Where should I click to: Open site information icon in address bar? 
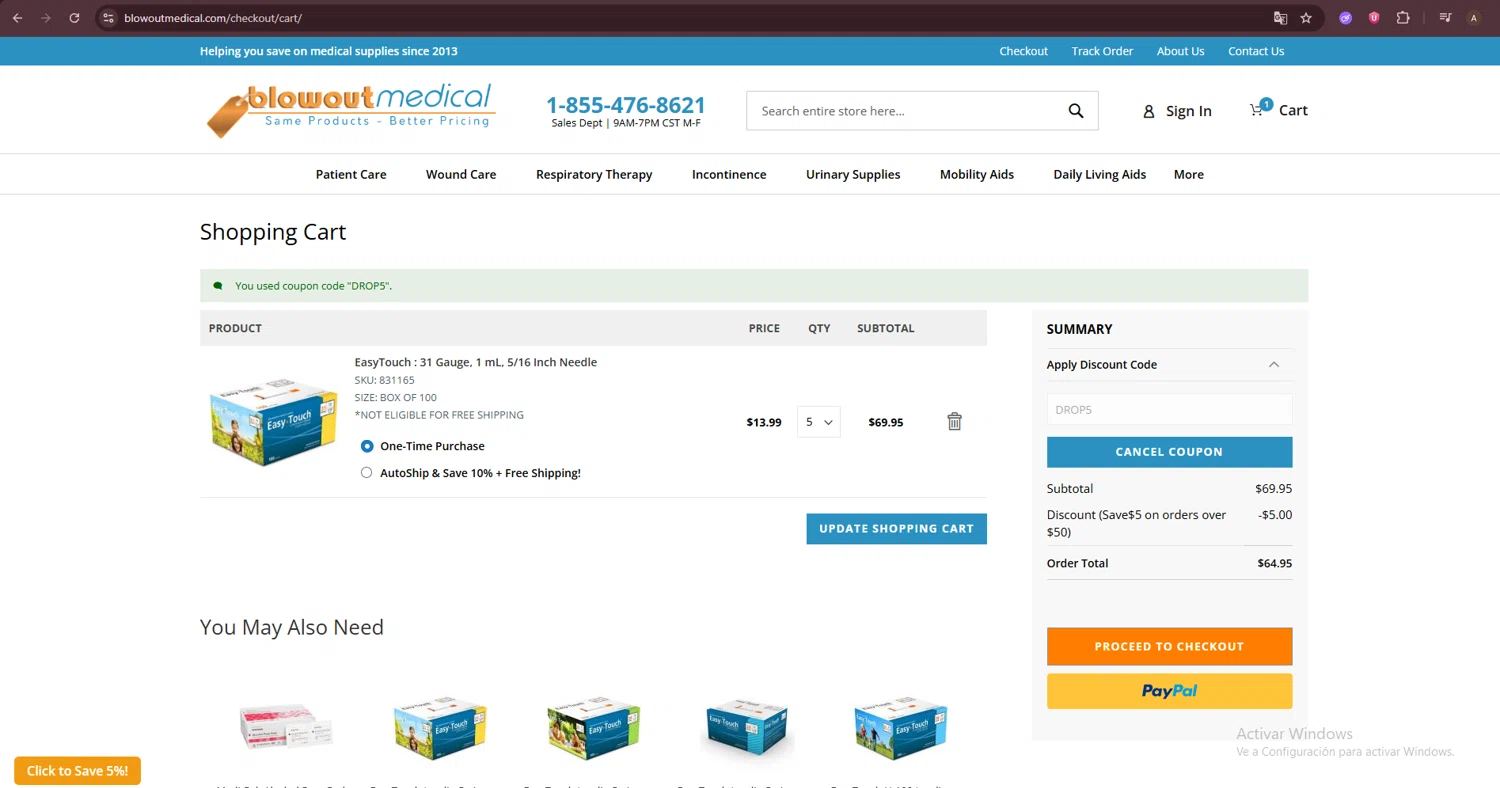109,18
